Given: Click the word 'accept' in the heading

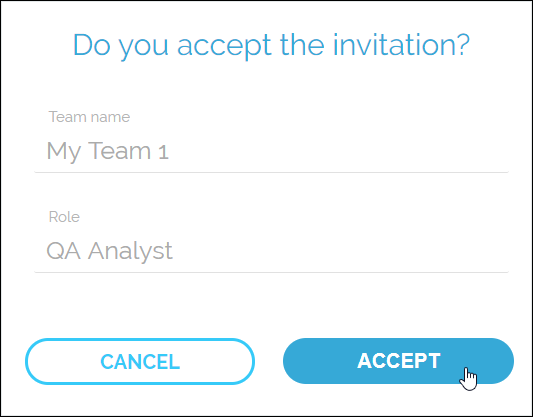Looking at the screenshot, I should point(224,47).
